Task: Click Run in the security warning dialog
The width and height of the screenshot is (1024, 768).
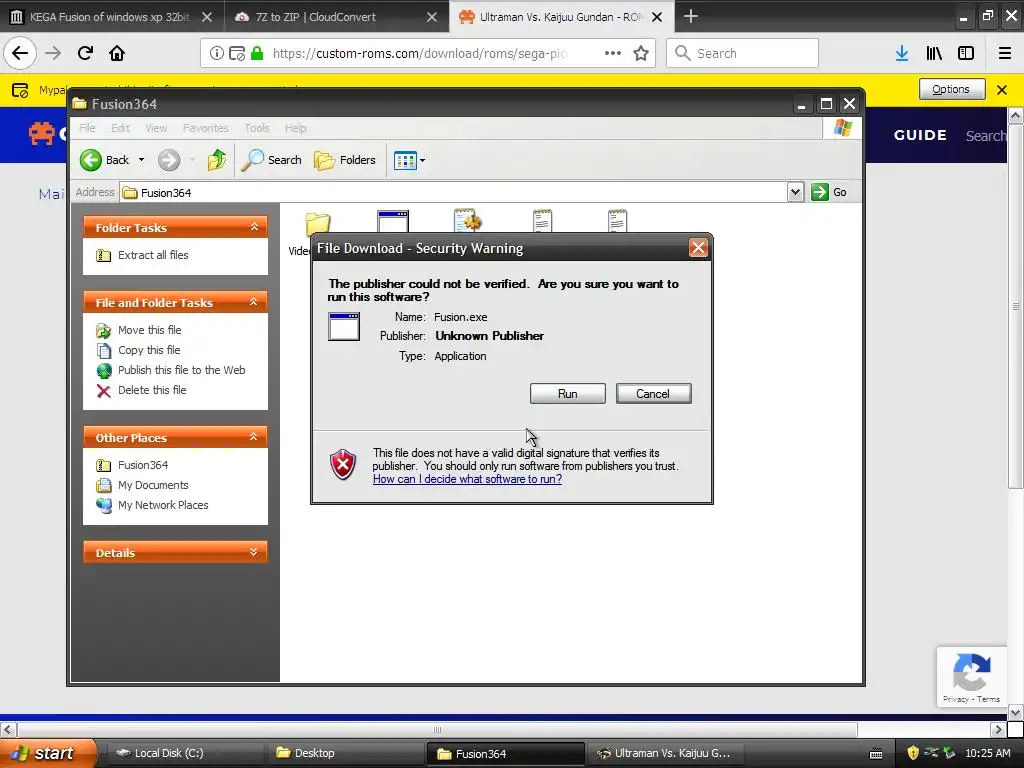Action: (567, 394)
